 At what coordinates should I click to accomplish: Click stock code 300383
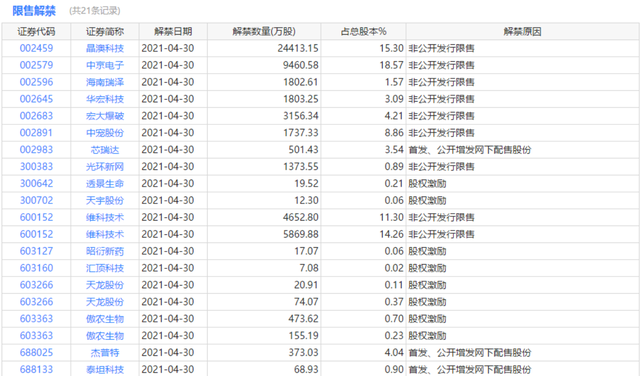point(36,167)
